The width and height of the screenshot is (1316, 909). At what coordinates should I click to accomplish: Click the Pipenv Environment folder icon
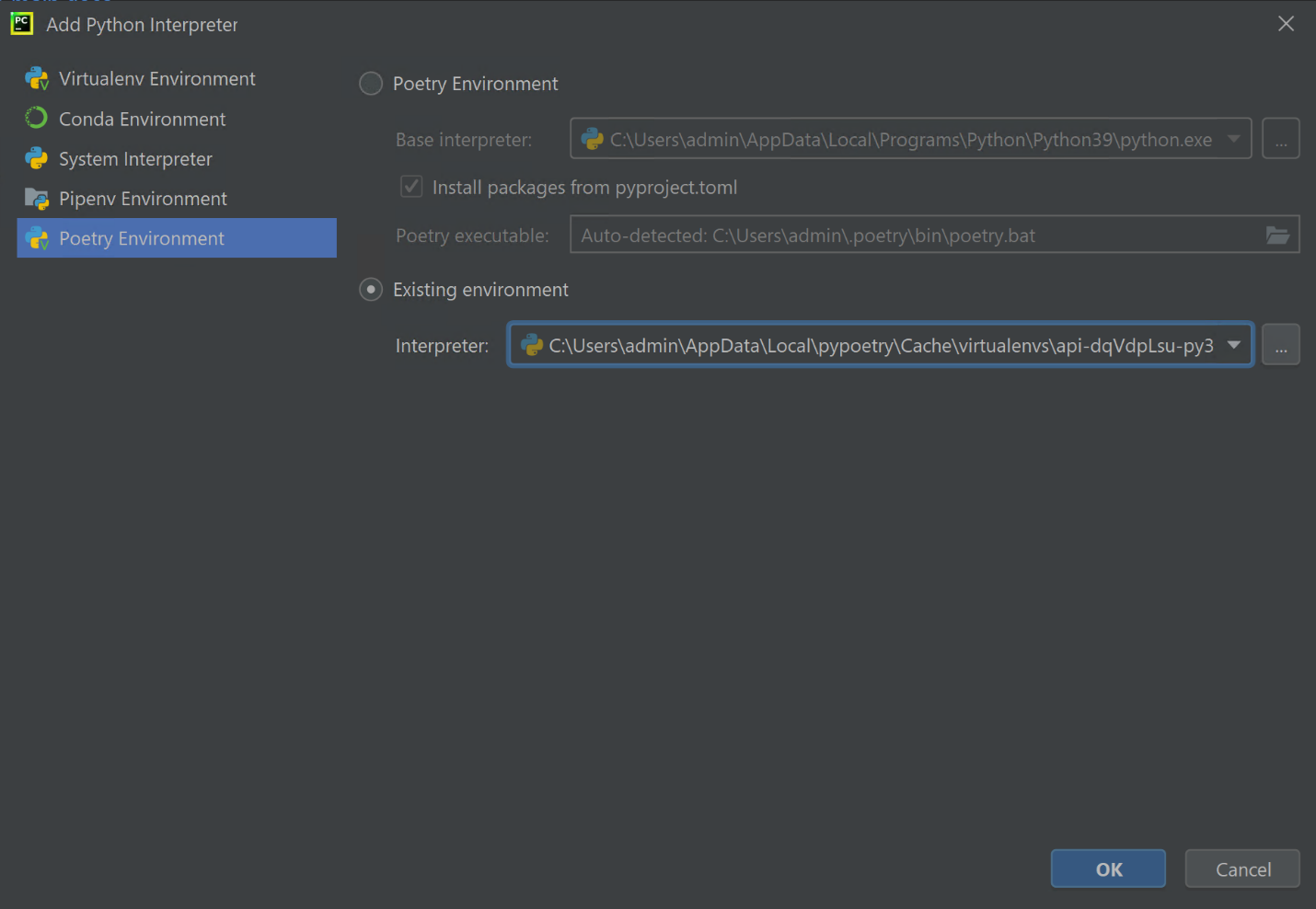37,199
